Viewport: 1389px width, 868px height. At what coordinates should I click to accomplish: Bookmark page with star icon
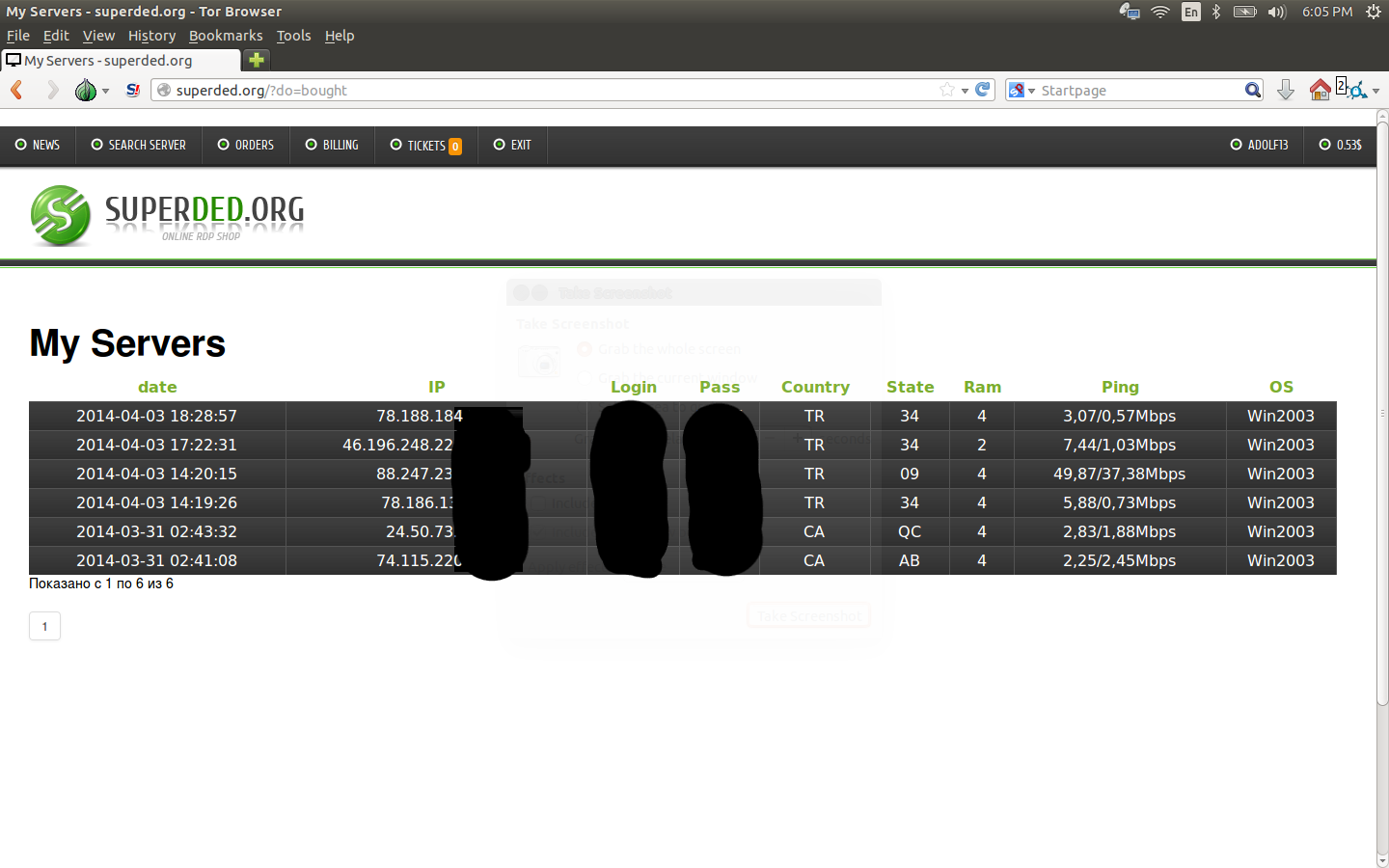[x=947, y=90]
